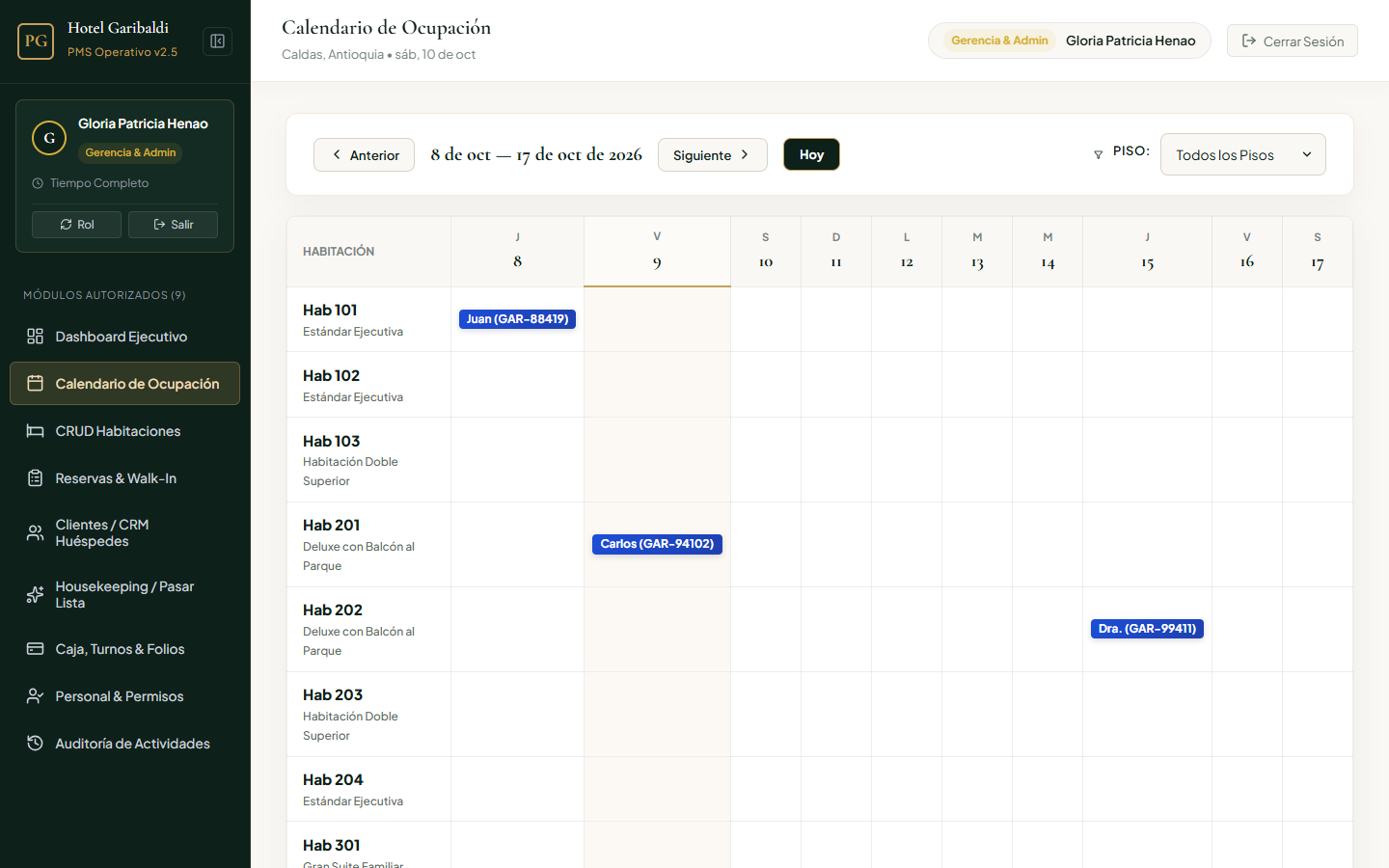
Task: Click the Thursday 8 column header
Action: (x=517, y=252)
